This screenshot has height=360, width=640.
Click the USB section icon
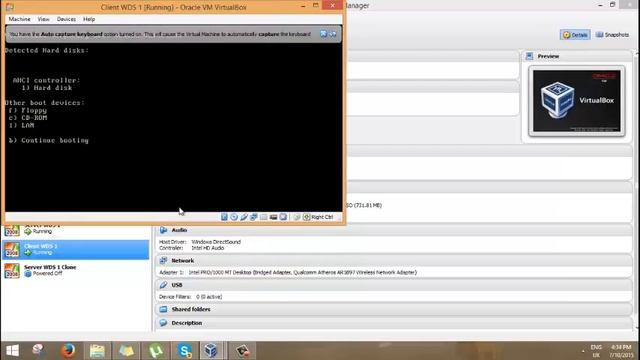pyautogui.click(x=163, y=285)
